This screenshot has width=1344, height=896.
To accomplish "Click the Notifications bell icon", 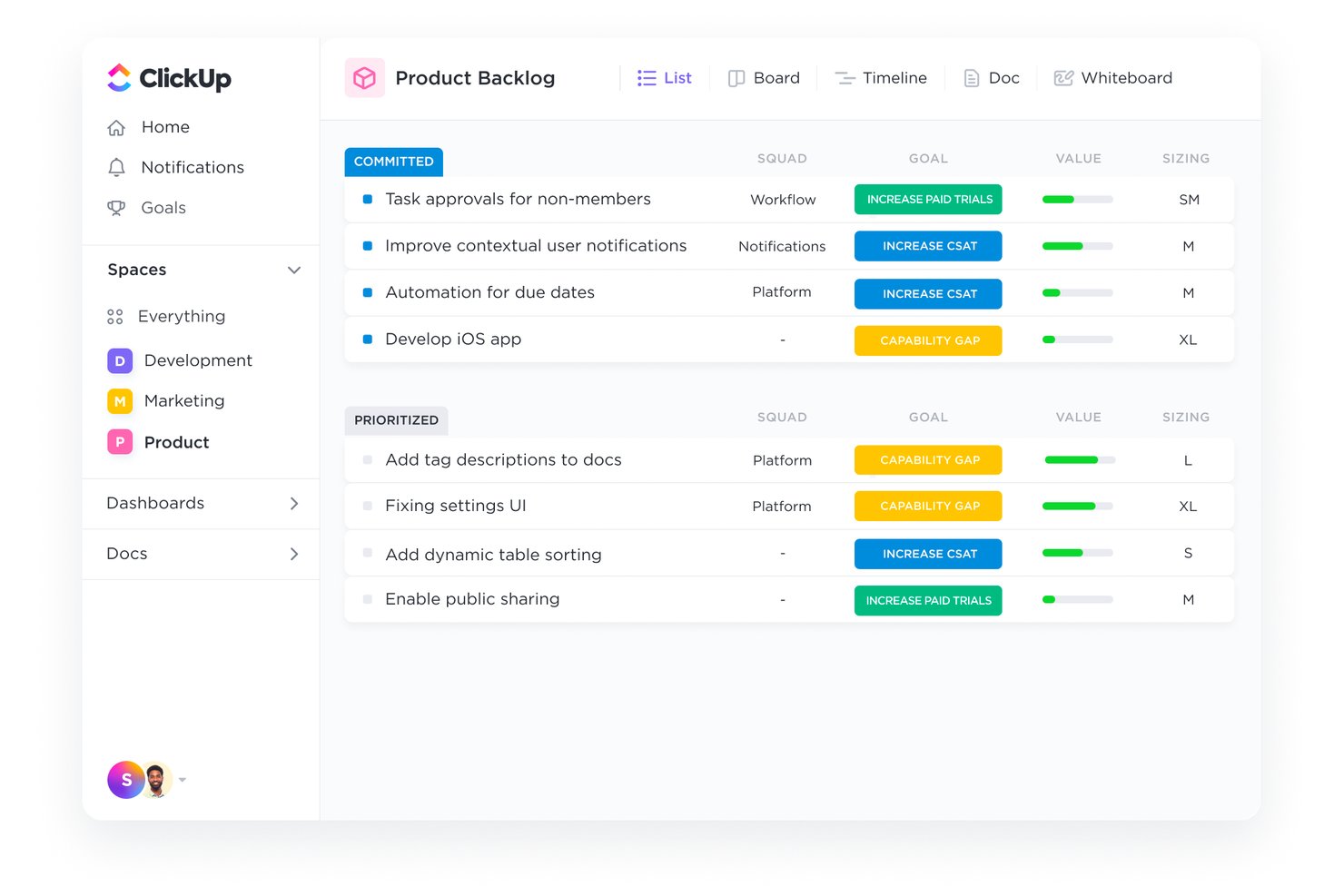I will [x=116, y=167].
